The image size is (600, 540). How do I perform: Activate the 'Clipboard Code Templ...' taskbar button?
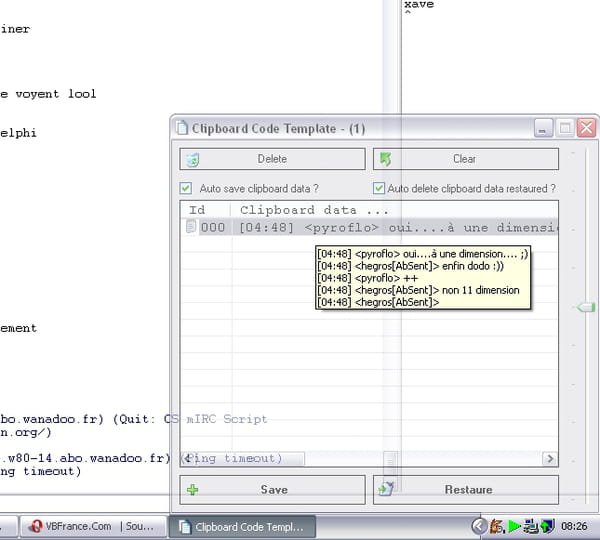pos(243,527)
